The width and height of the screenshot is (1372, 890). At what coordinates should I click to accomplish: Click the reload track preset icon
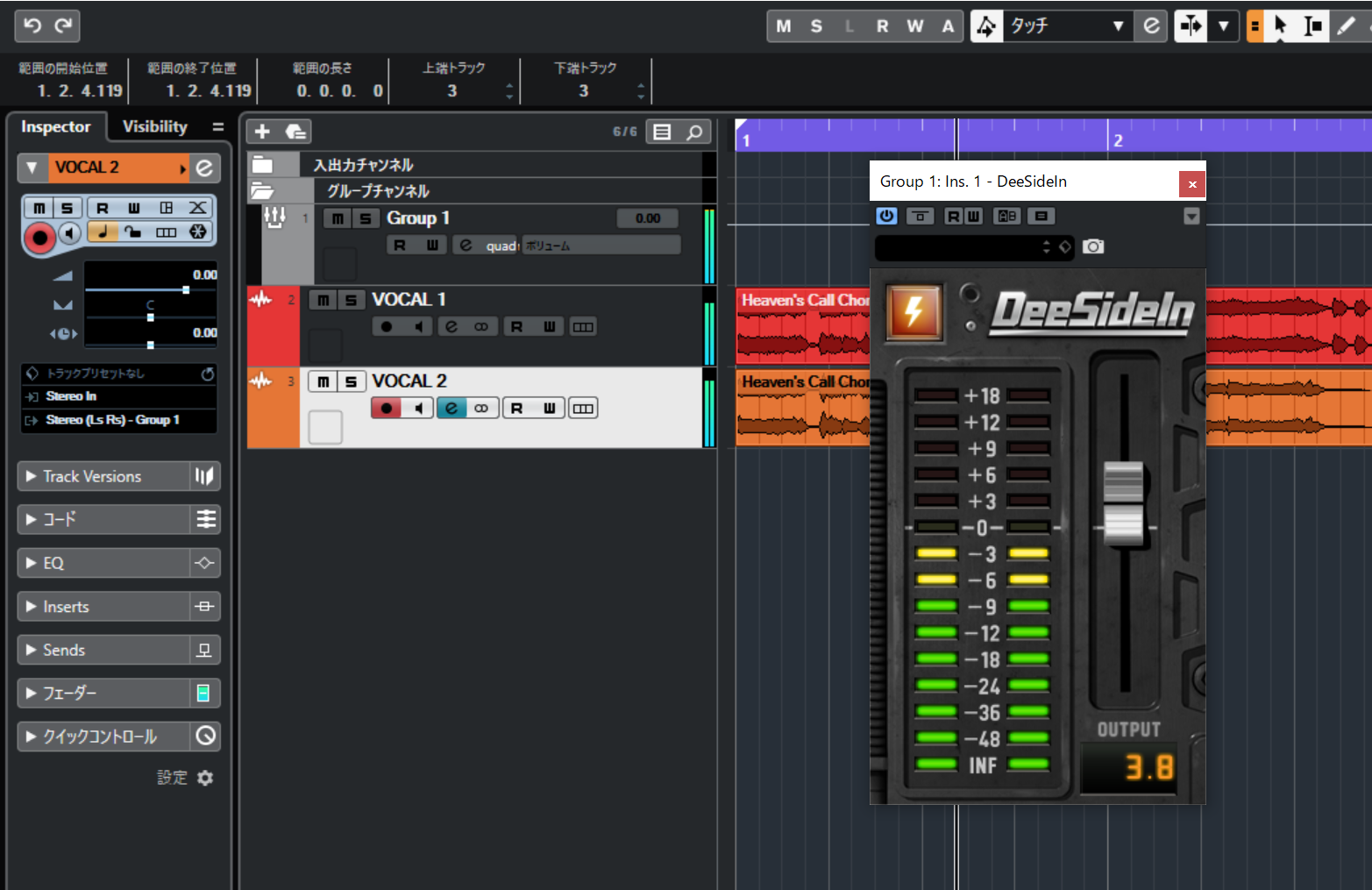point(208,374)
